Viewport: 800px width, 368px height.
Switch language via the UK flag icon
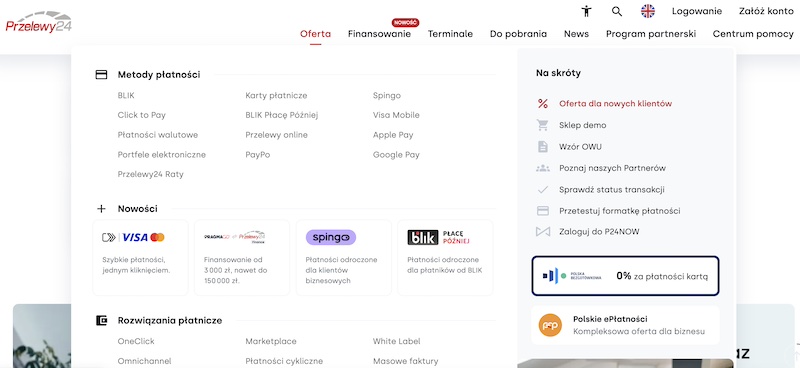click(648, 11)
